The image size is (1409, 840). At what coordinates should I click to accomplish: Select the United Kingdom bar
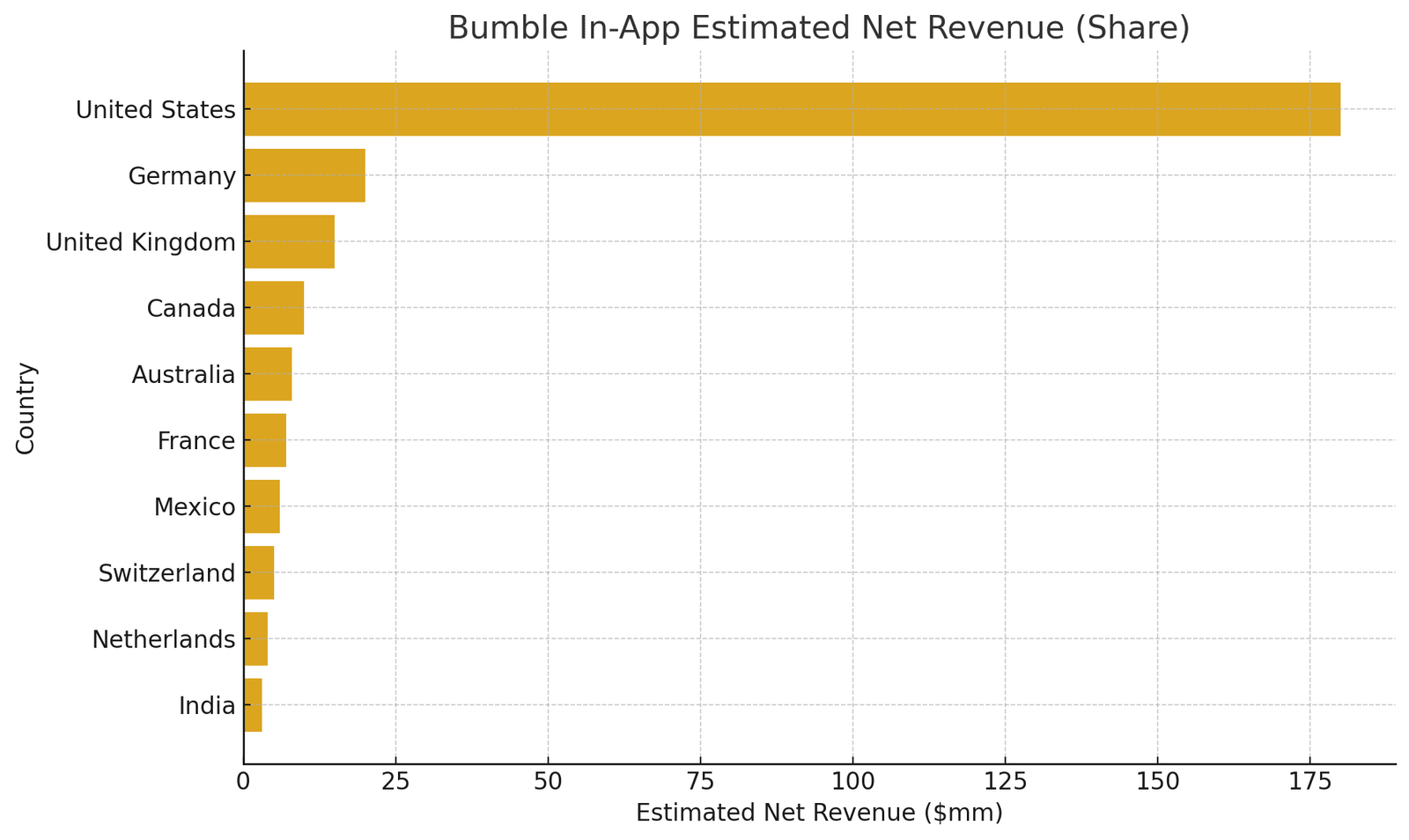289,241
